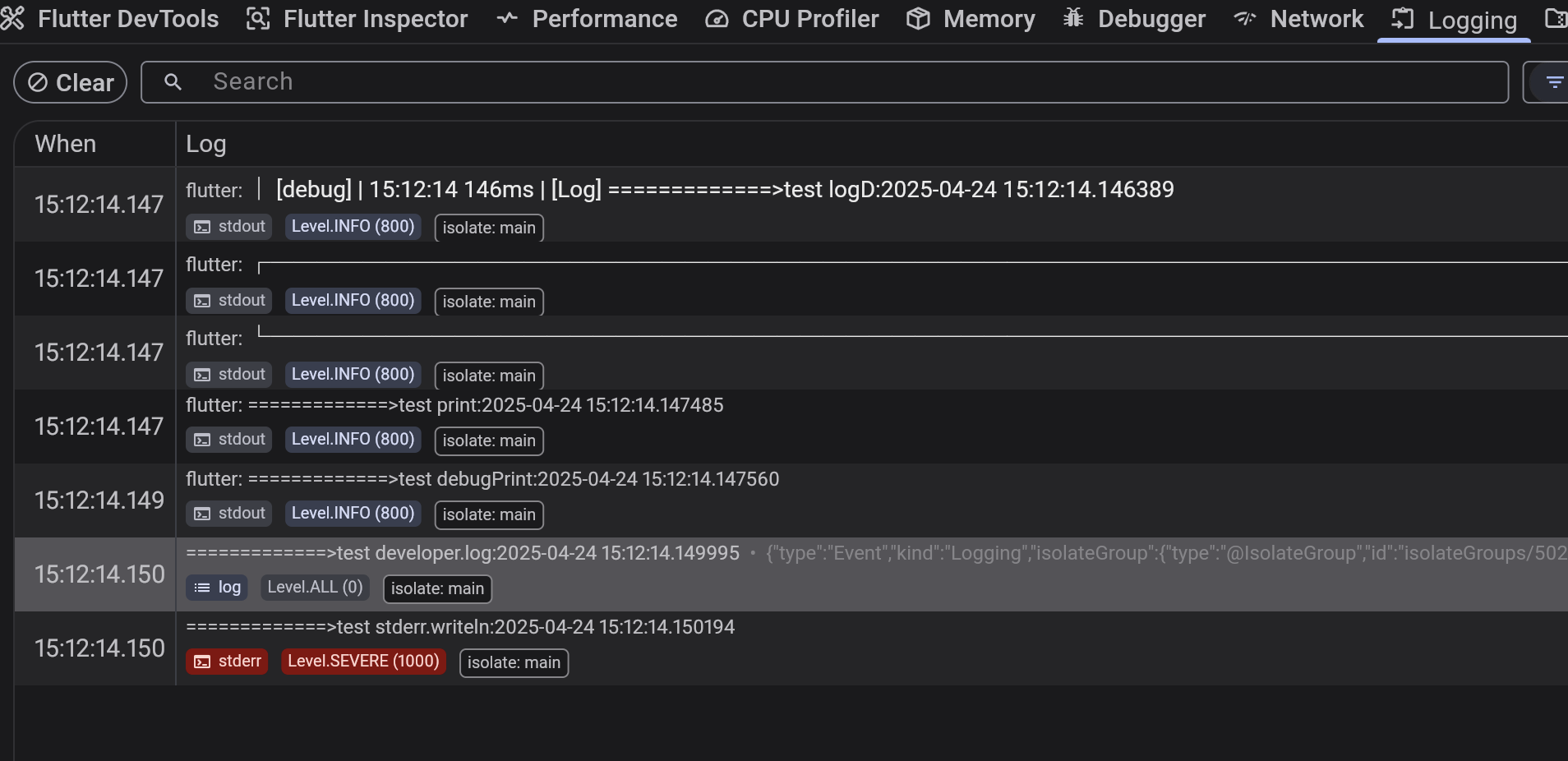Select the test print log entry
The height and width of the screenshot is (761, 1568).
point(791,427)
